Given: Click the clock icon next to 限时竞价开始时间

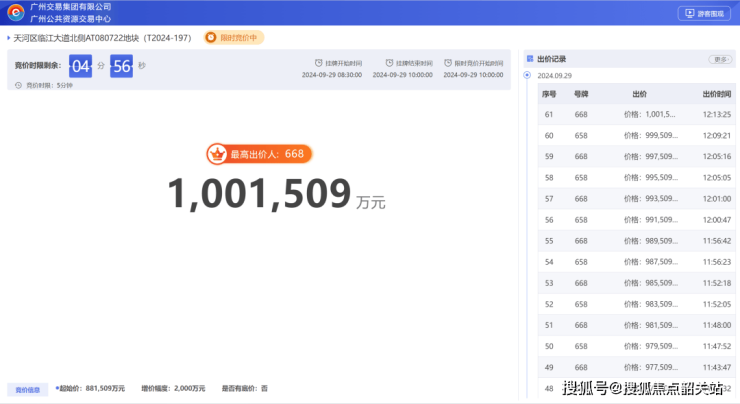Looking at the screenshot, I should pos(447,63).
